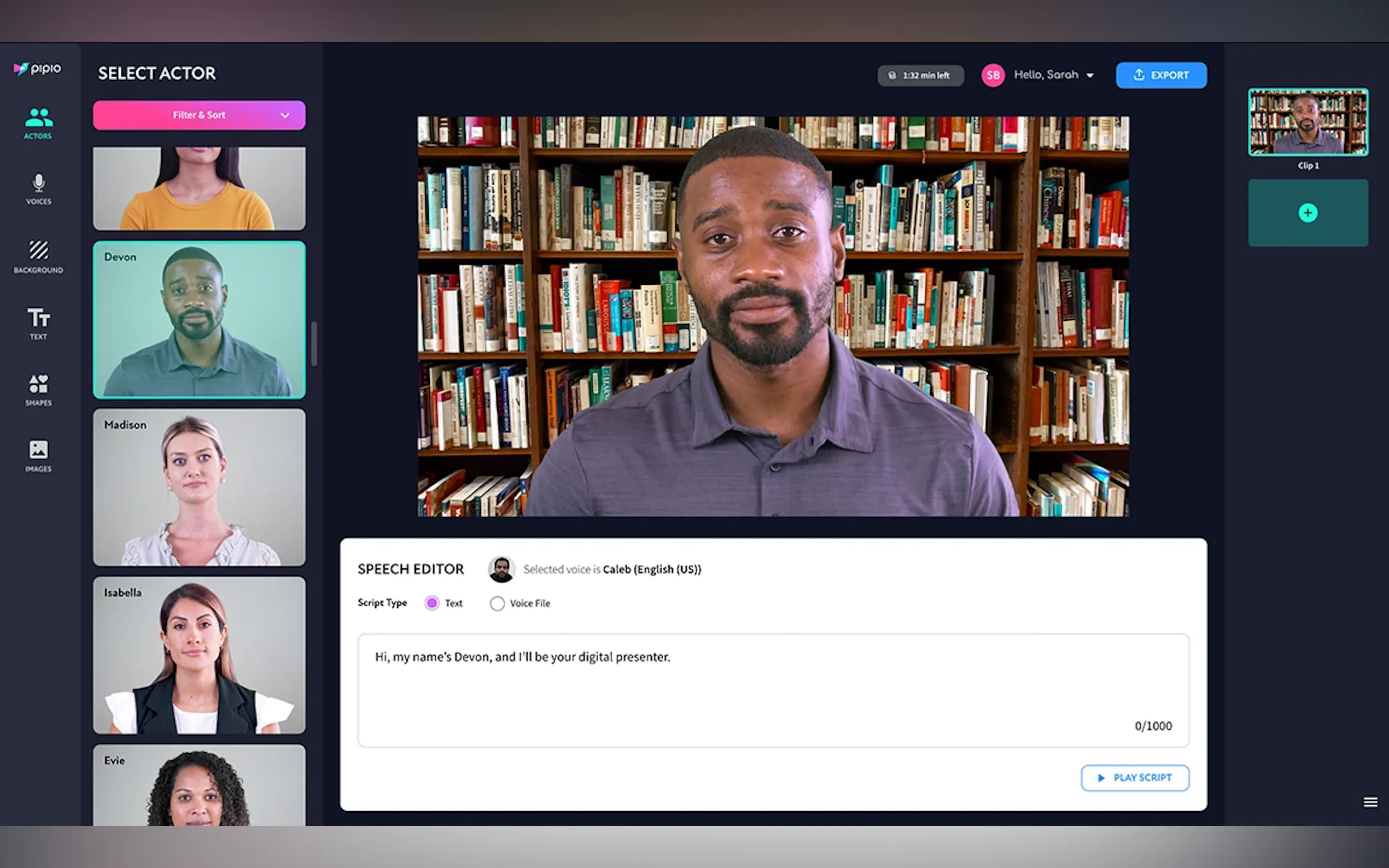Click the green plus add-clip icon
The width and height of the screenshot is (1389, 868).
coord(1308,213)
